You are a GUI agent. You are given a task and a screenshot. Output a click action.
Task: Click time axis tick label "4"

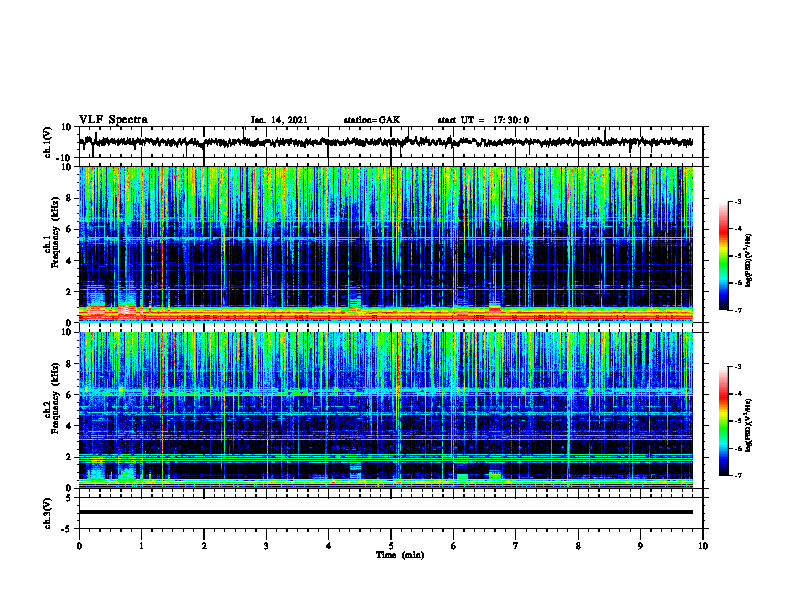coord(328,546)
